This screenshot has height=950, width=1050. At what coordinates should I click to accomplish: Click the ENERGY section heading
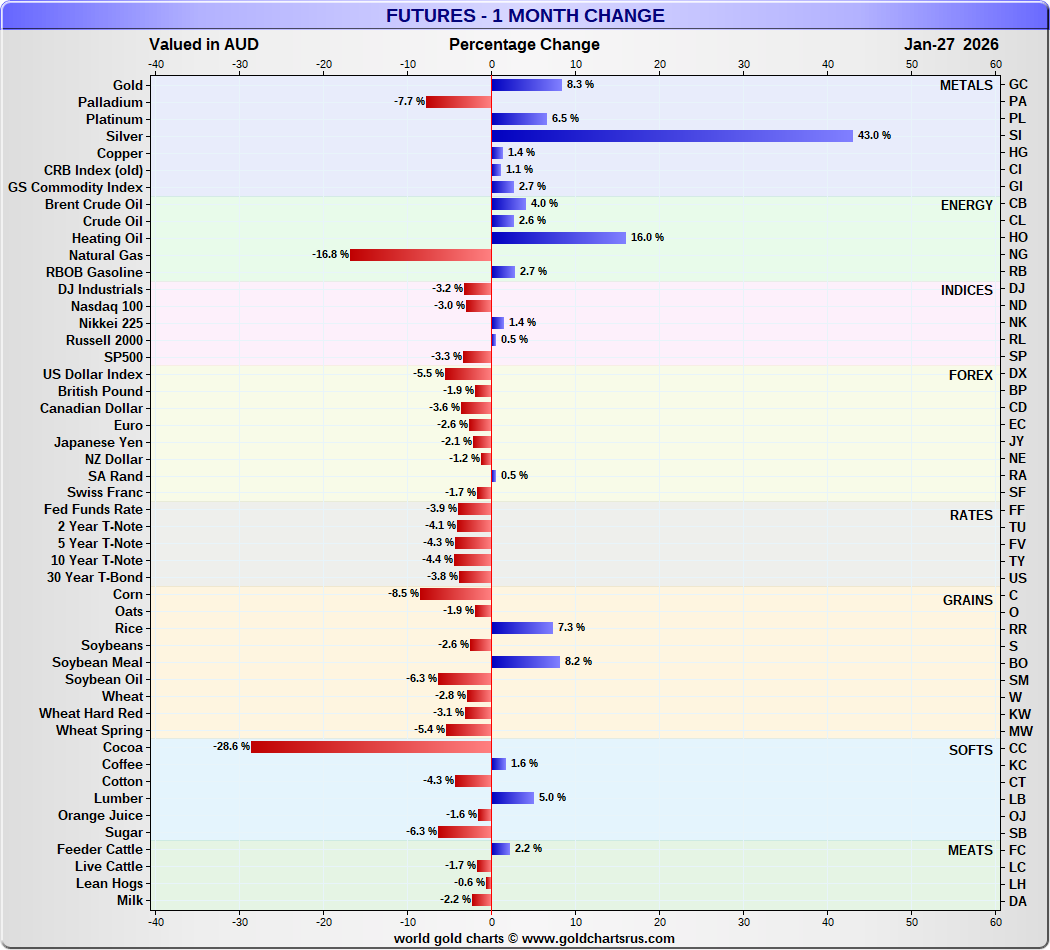pyautogui.click(x=966, y=206)
